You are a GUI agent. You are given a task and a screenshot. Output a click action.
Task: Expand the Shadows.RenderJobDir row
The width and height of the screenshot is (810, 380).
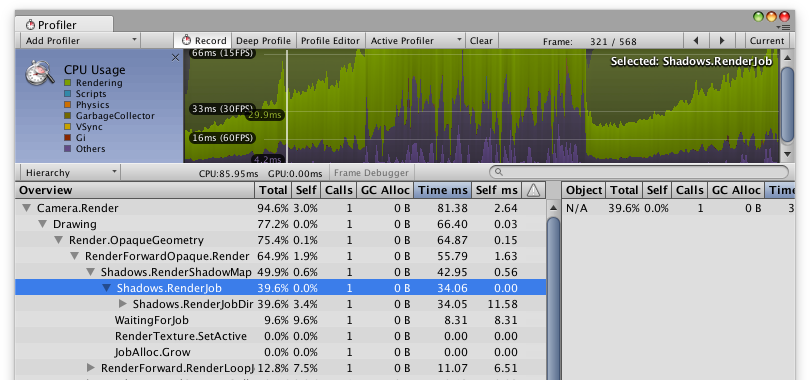click(x=122, y=304)
